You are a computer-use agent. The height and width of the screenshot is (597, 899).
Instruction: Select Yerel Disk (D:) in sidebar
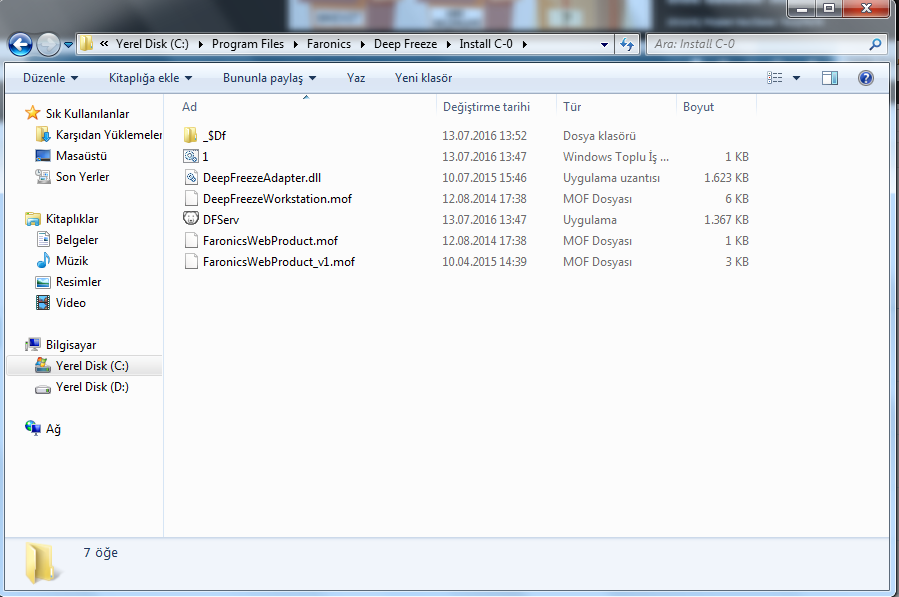click(92, 387)
